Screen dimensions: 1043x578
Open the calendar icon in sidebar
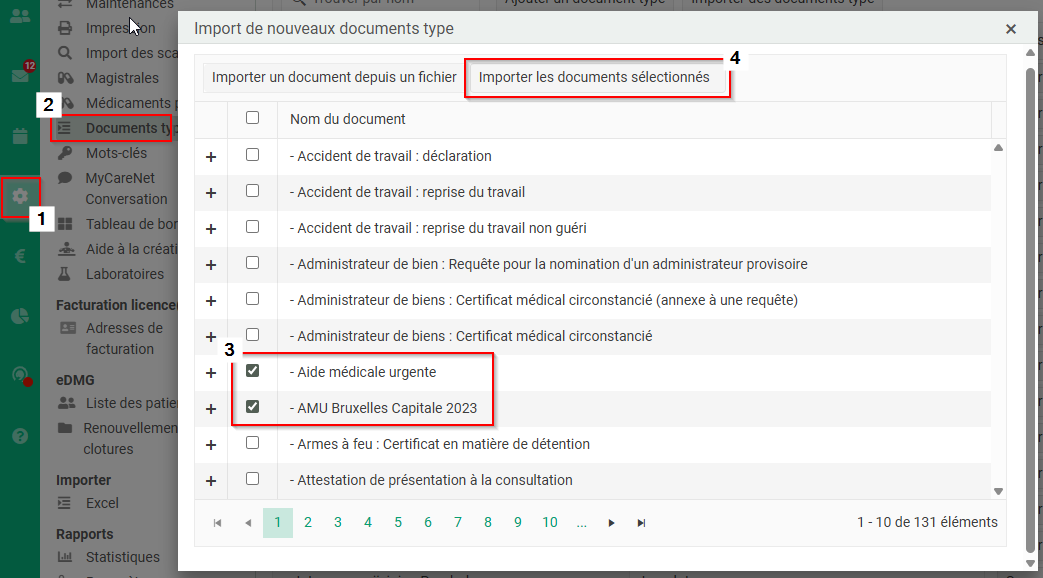[20, 136]
